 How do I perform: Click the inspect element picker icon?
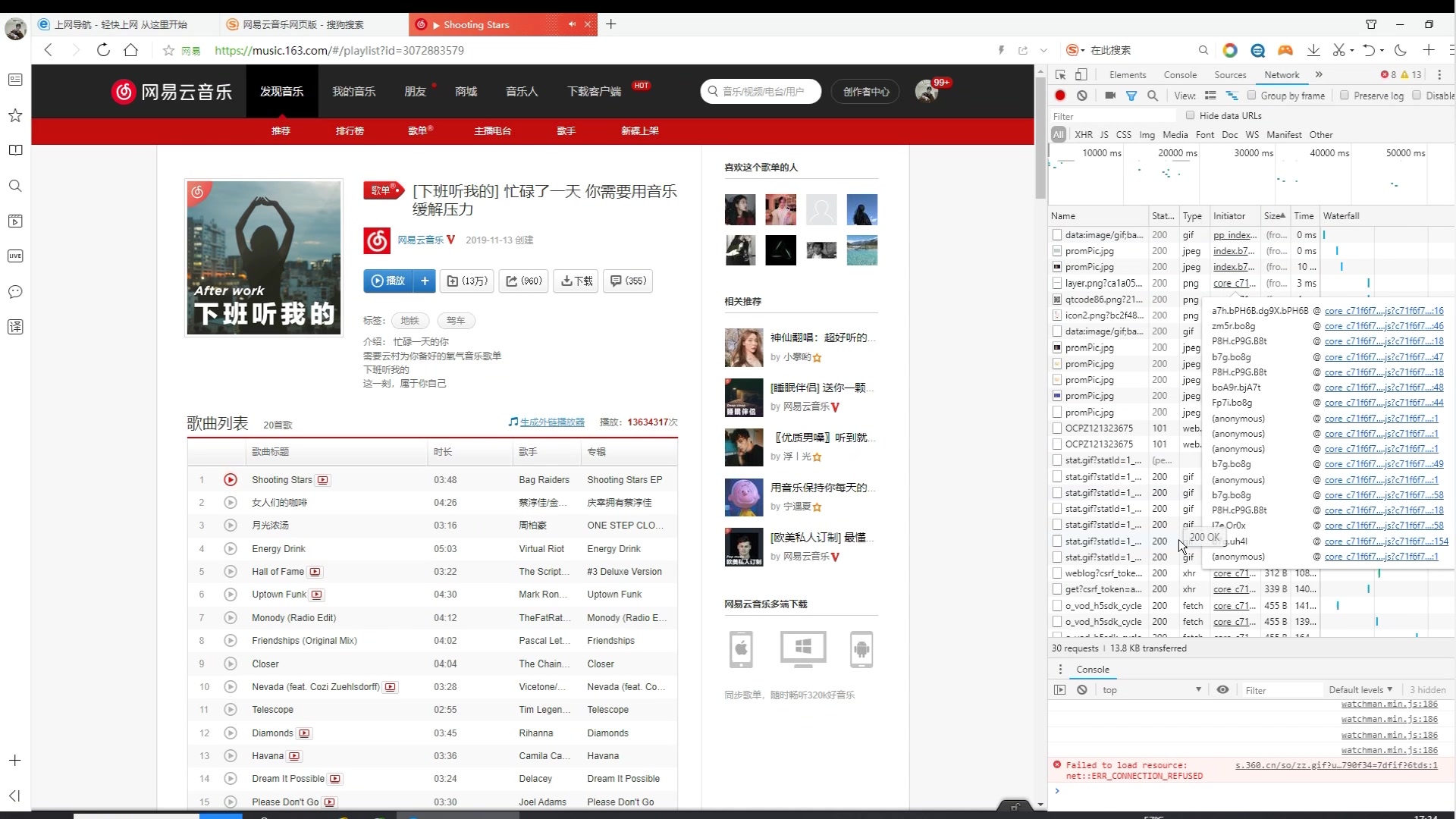pyautogui.click(x=1061, y=74)
